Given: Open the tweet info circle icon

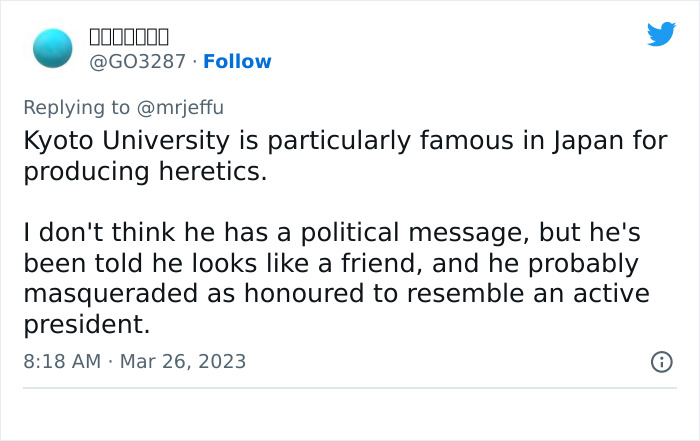Looking at the screenshot, I should point(661,361).
